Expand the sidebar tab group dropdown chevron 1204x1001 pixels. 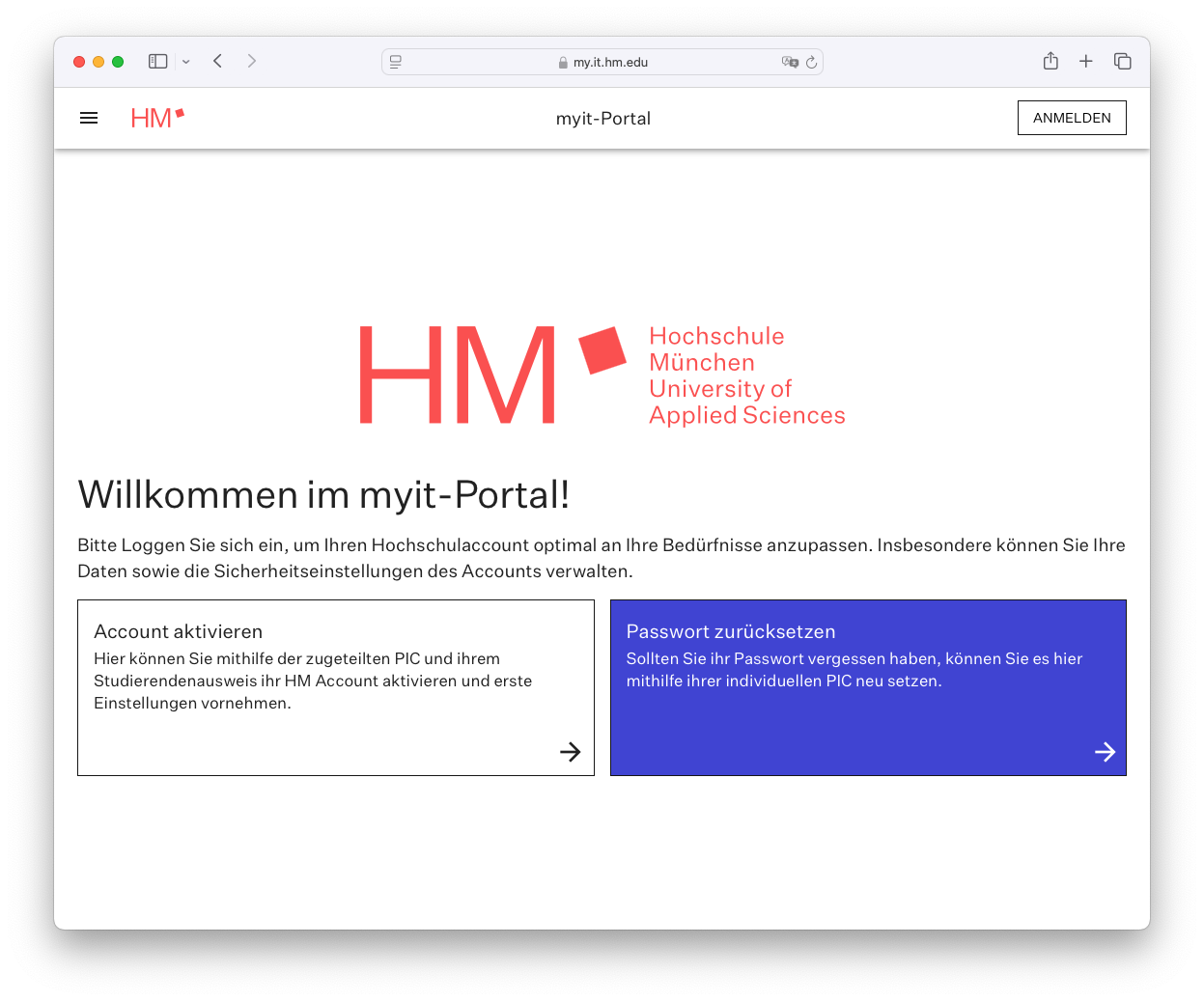(186, 62)
